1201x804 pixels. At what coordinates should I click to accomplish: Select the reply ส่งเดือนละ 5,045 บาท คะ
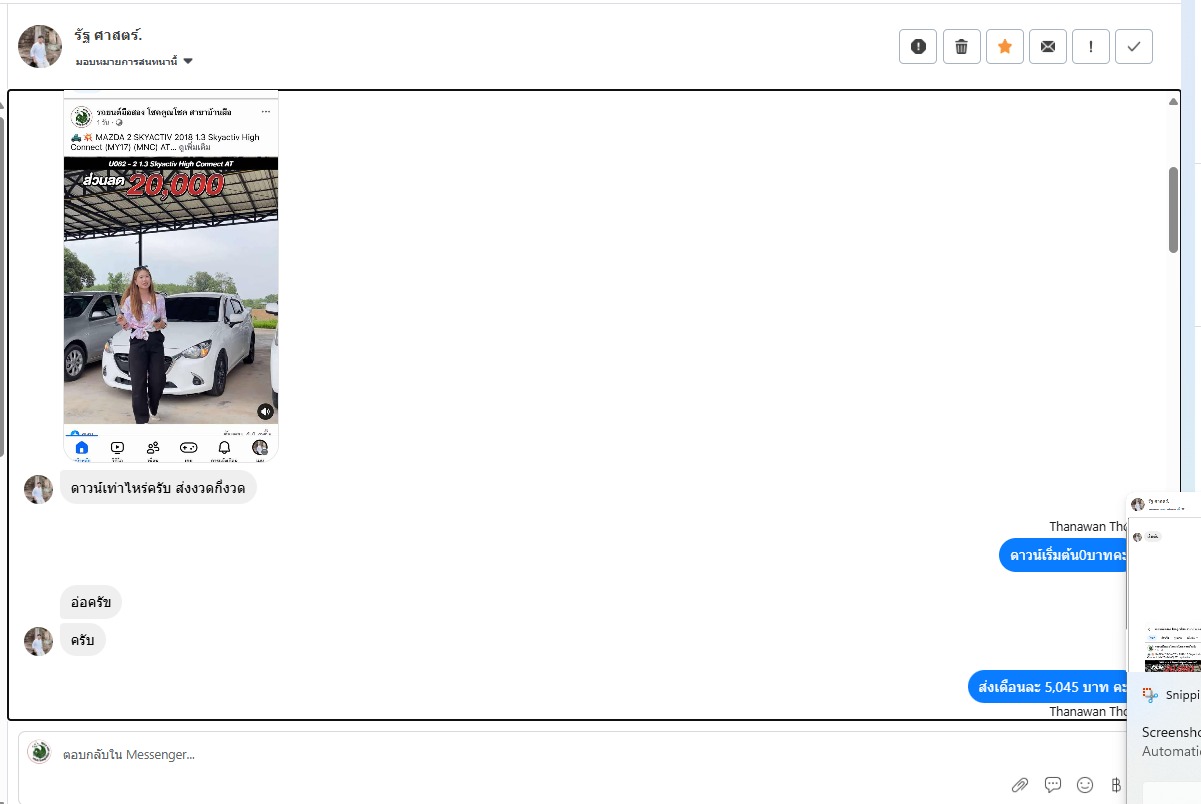[x=1048, y=687]
